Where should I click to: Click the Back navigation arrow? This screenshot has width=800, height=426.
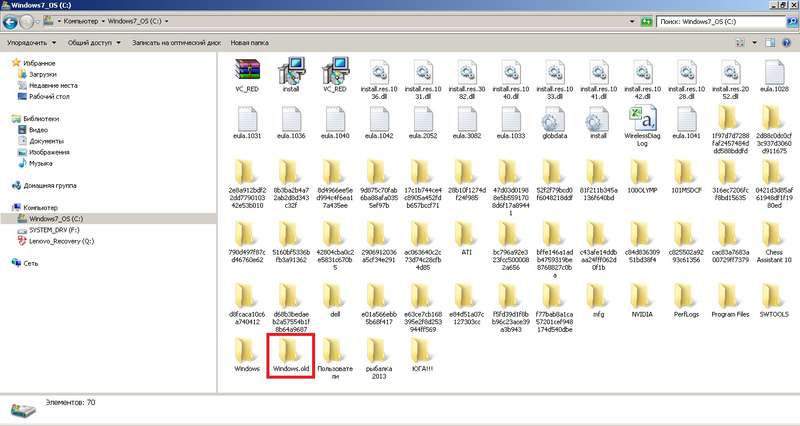point(10,21)
